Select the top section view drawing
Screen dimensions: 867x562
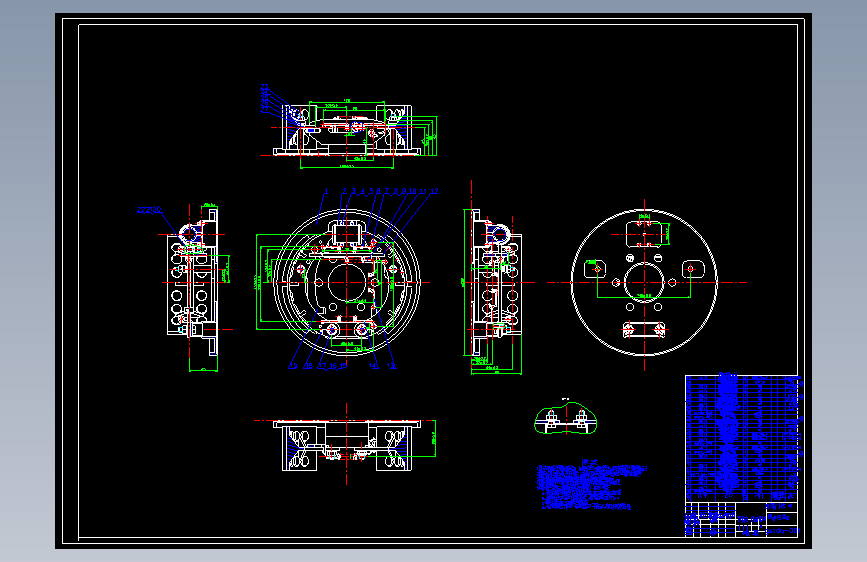pos(348,133)
